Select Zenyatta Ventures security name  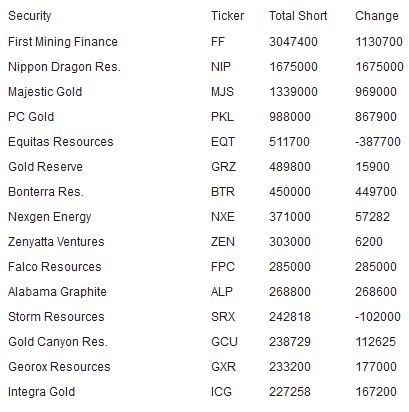(x=56, y=242)
